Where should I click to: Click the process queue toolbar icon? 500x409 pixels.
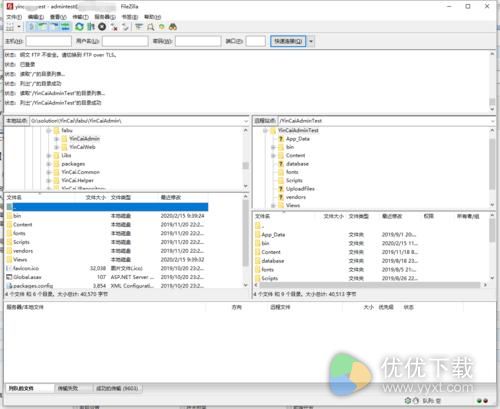pos(91,27)
